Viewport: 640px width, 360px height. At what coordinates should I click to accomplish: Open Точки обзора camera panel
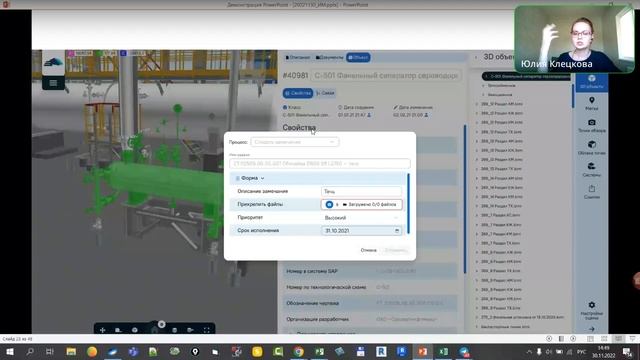(x=591, y=126)
